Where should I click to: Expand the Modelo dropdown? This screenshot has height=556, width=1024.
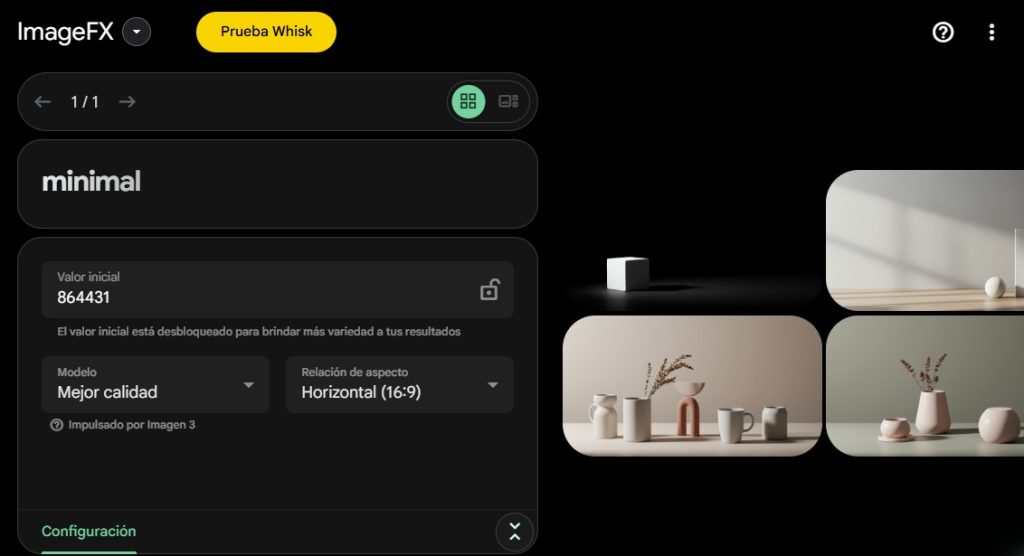click(x=155, y=384)
